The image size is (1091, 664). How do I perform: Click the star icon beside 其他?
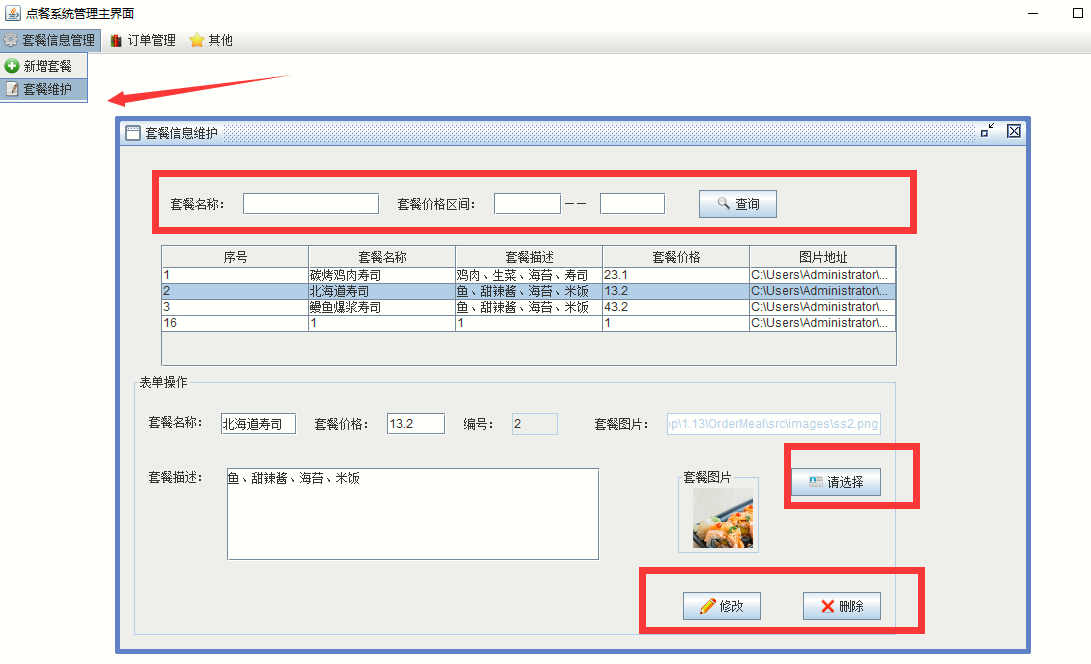[x=197, y=40]
